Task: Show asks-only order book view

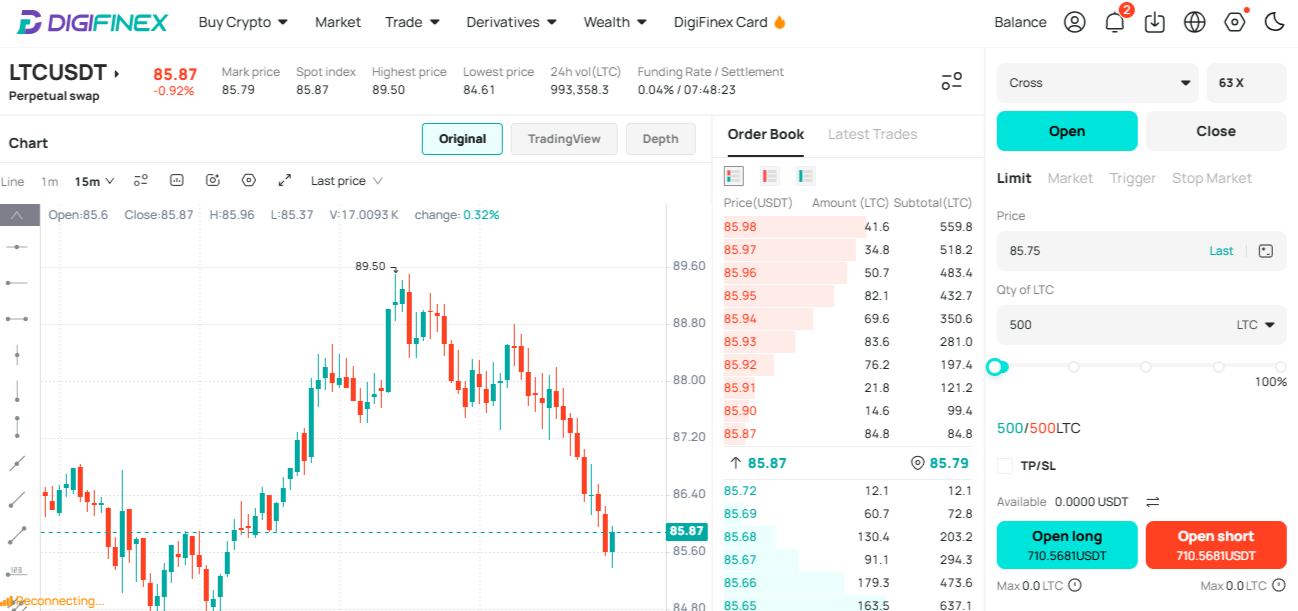Action: 769,176
